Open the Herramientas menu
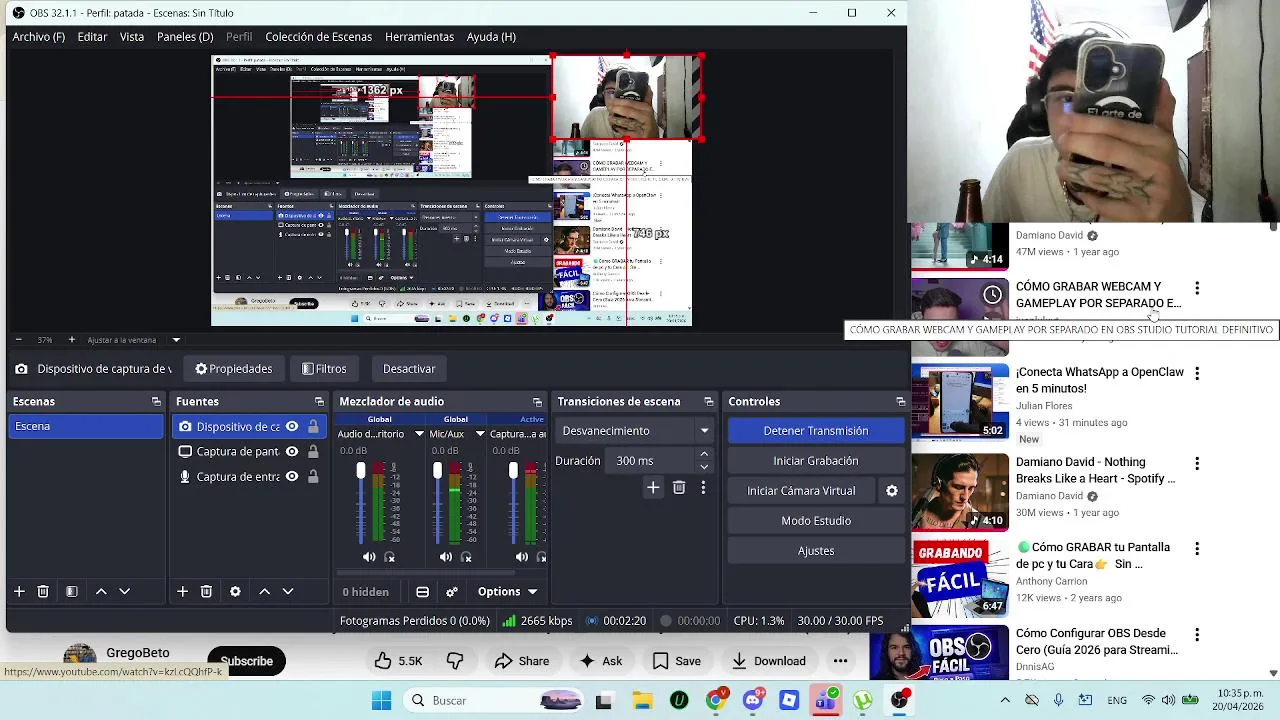 coord(419,36)
